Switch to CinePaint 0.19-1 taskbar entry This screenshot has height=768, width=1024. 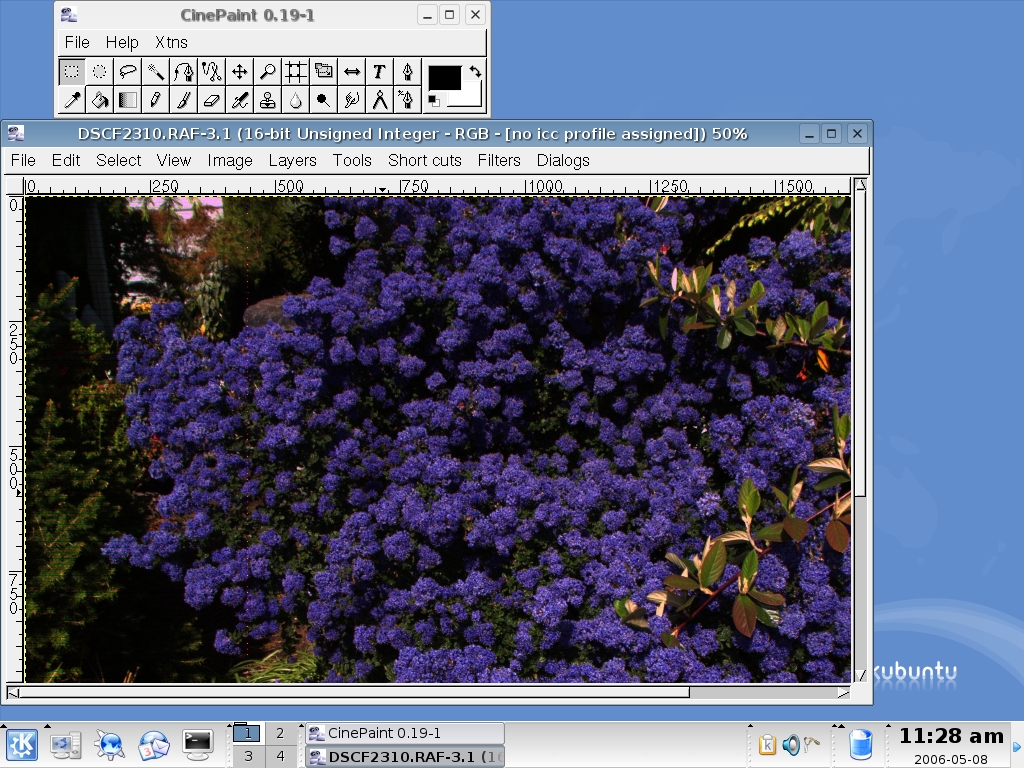pyautogui.click(x=404, y=733)
